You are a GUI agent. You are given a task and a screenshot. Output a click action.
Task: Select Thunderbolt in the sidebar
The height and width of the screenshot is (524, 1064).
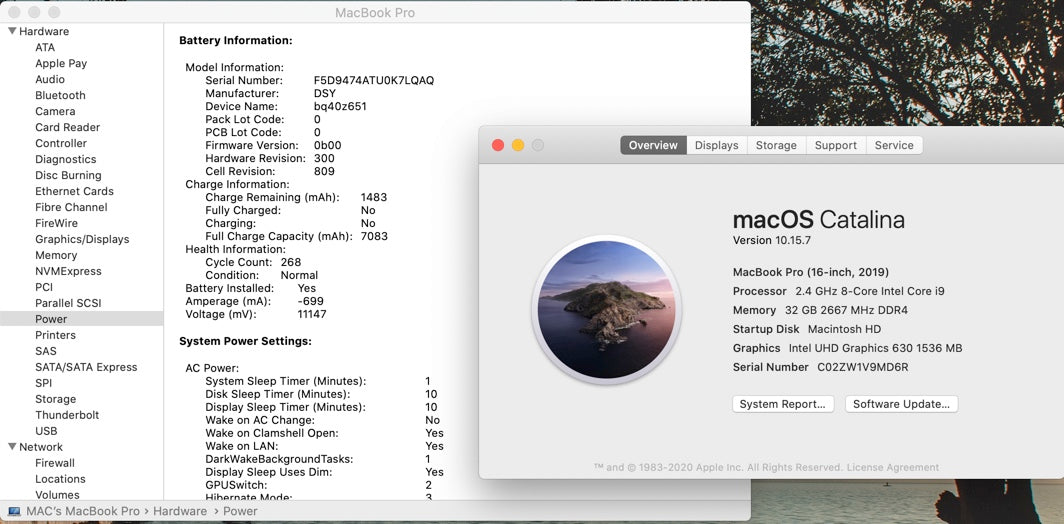pos(67,415)
